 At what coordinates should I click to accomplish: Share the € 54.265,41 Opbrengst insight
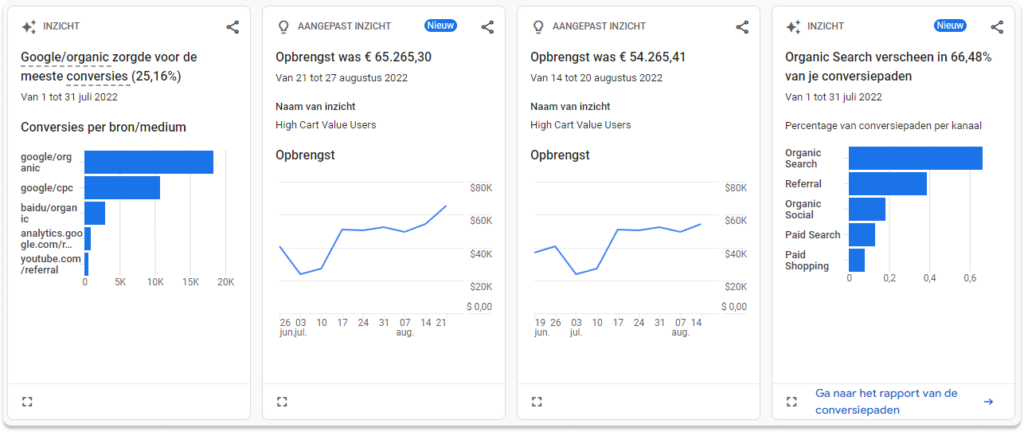pos(742,27)
